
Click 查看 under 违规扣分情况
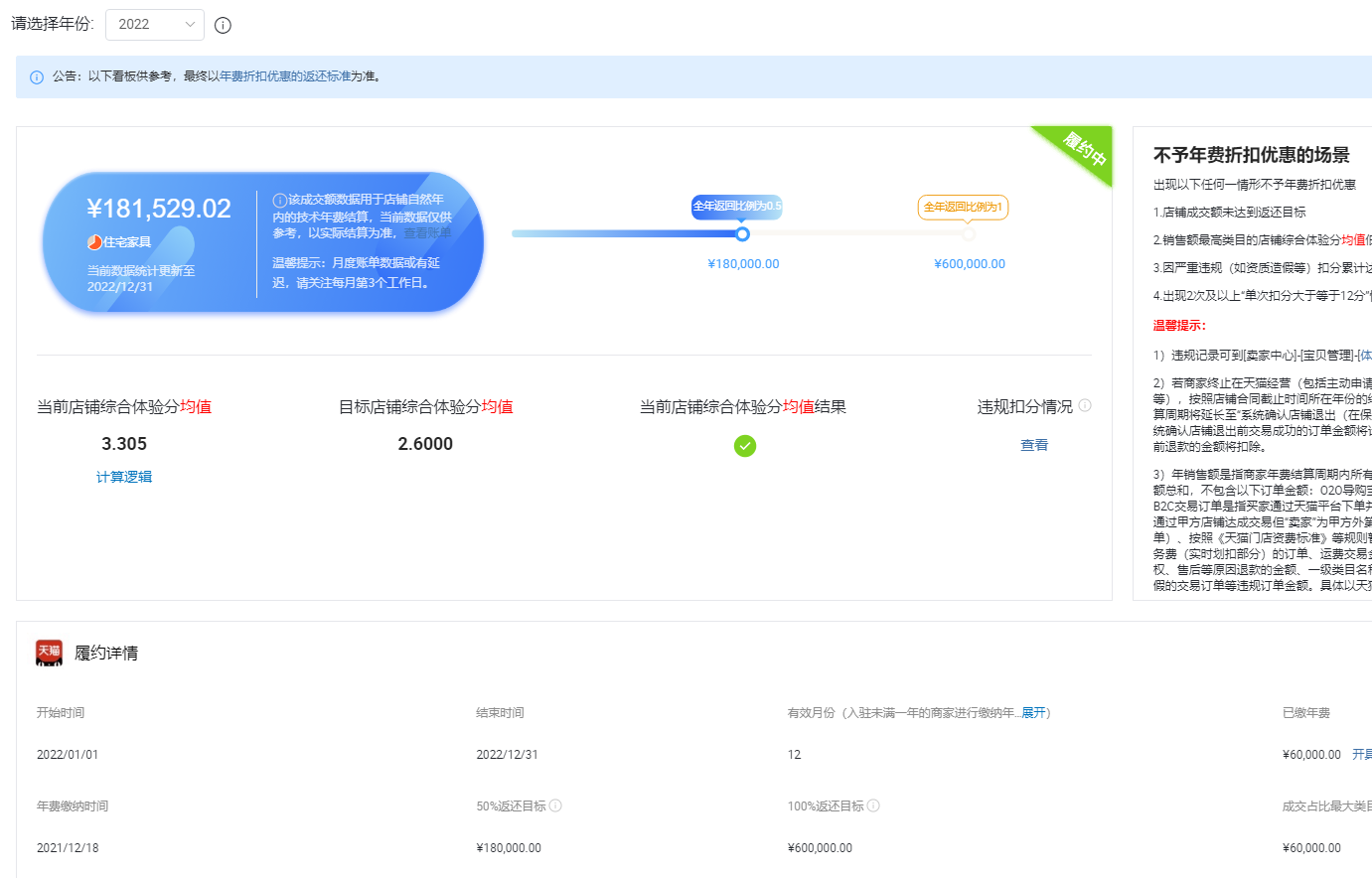1034,446
